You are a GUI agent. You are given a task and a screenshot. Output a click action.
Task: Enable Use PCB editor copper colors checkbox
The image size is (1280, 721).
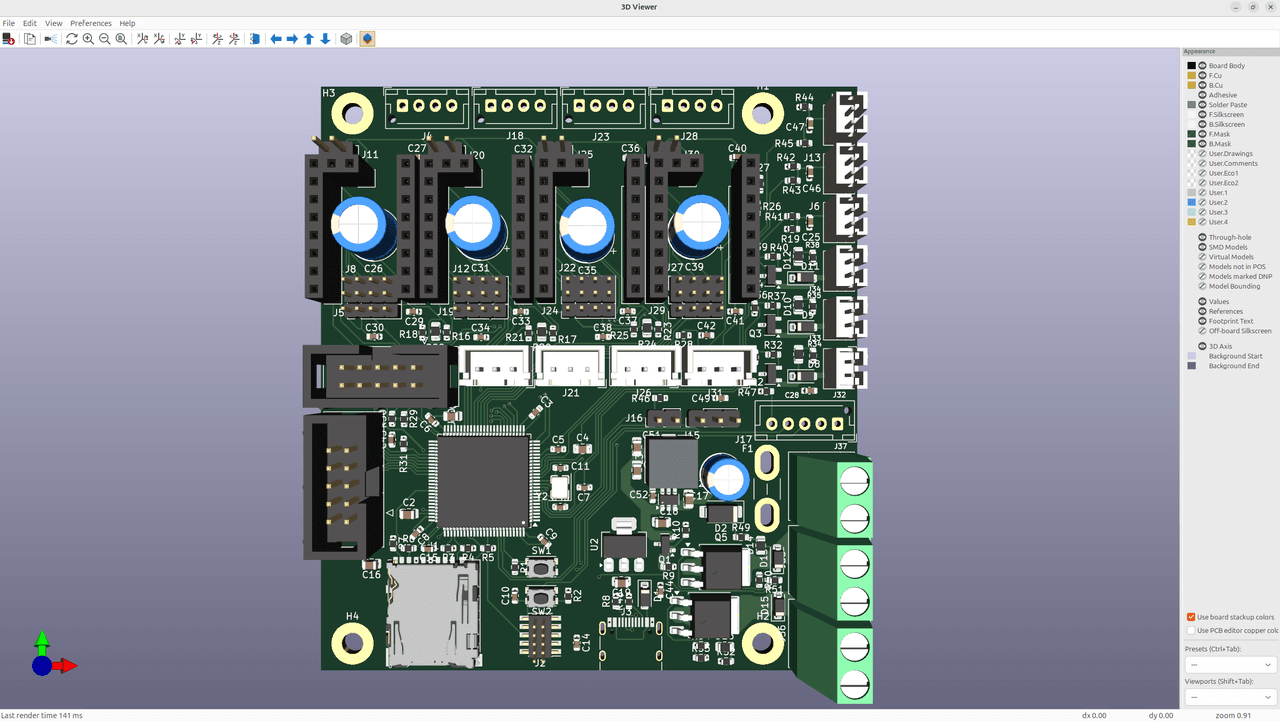[x=1191, y=631]
